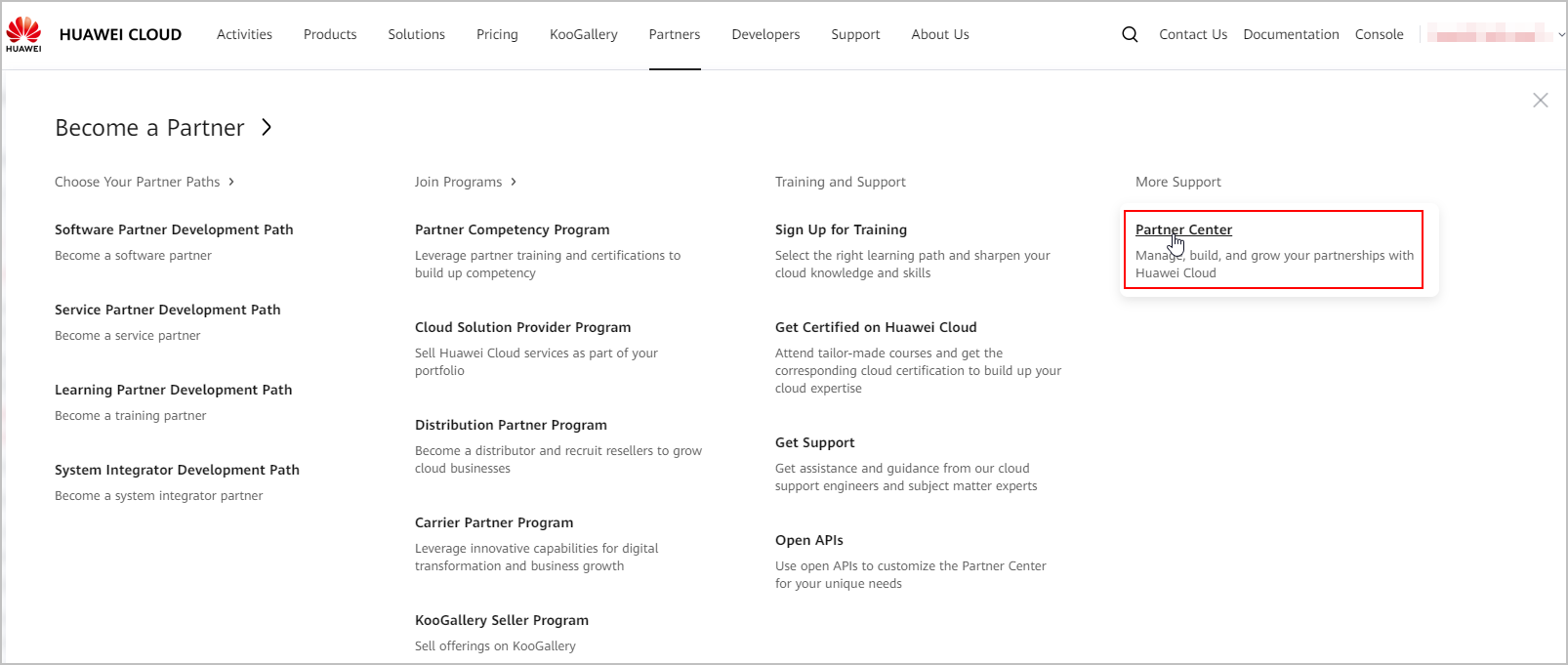The height and width of the screenshot is (665, 1568).
Task: Click the Huawei logo icon
Action: 23,34
